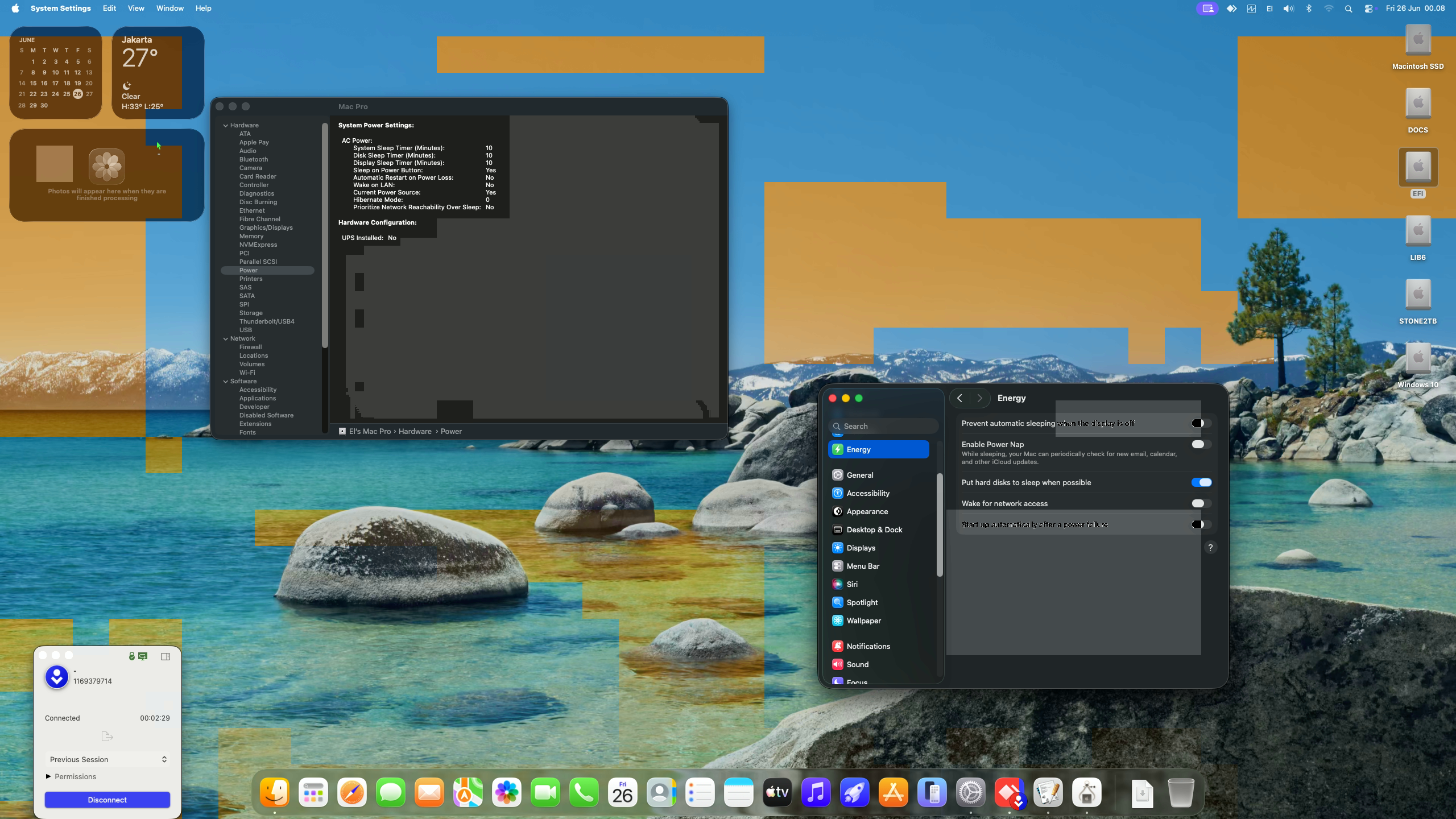Open the View menu
The width and height of the screenshot is (1456, 819).
[x=136, y=9]
